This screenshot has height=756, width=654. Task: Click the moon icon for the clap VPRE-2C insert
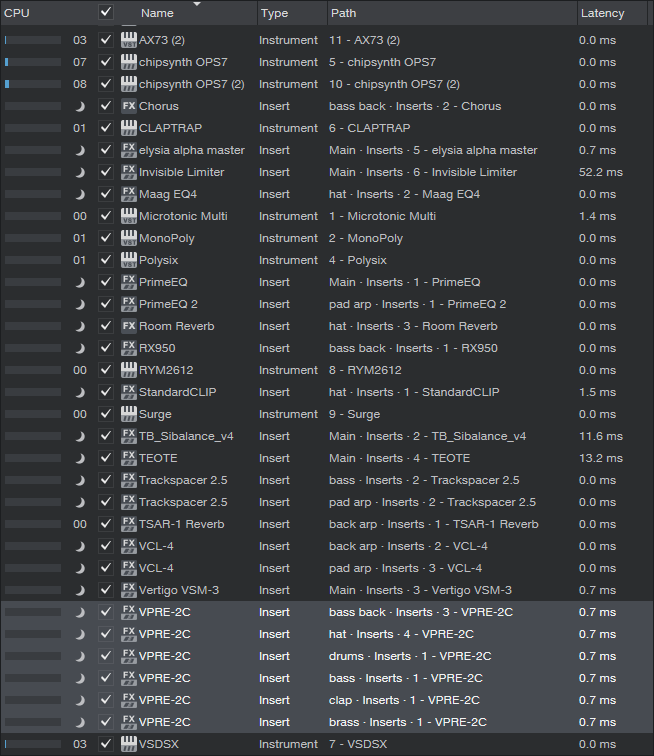[80, 701]
